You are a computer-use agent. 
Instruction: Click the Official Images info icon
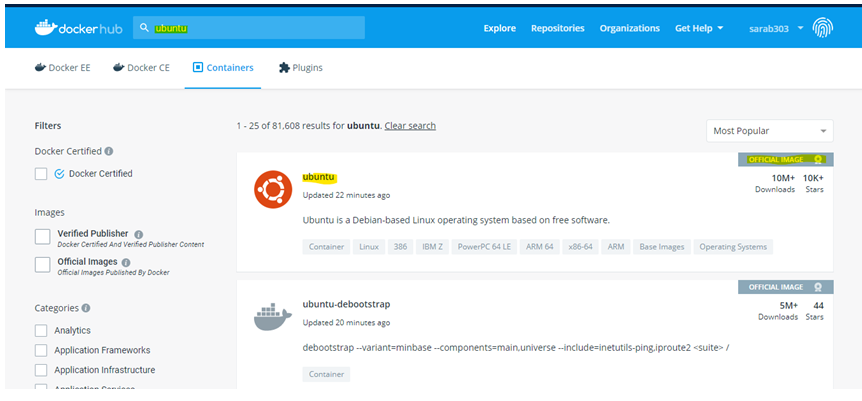point(126,262)
